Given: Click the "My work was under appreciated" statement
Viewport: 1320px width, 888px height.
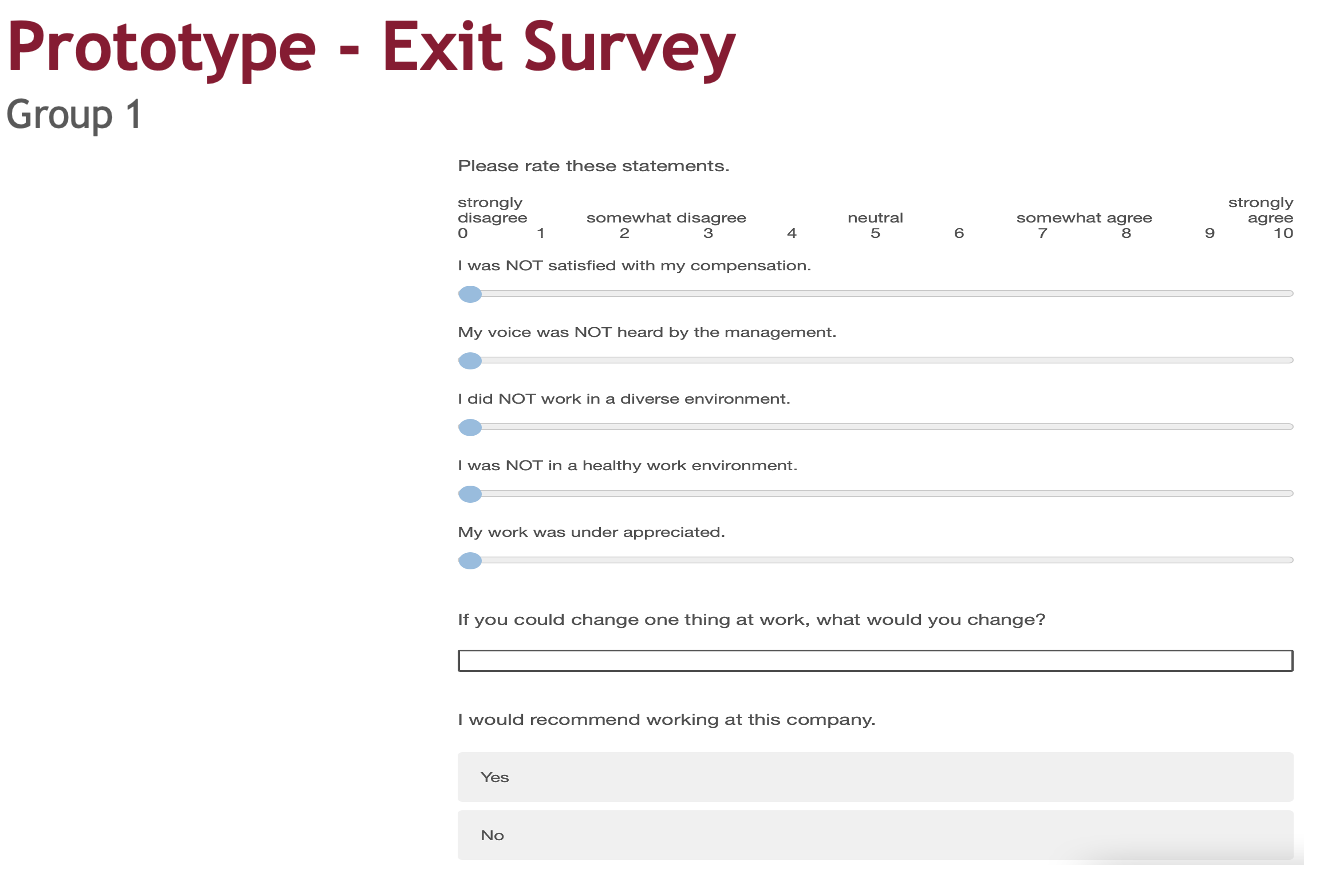Looking at the screenshot, I should (x=591, y=533).
